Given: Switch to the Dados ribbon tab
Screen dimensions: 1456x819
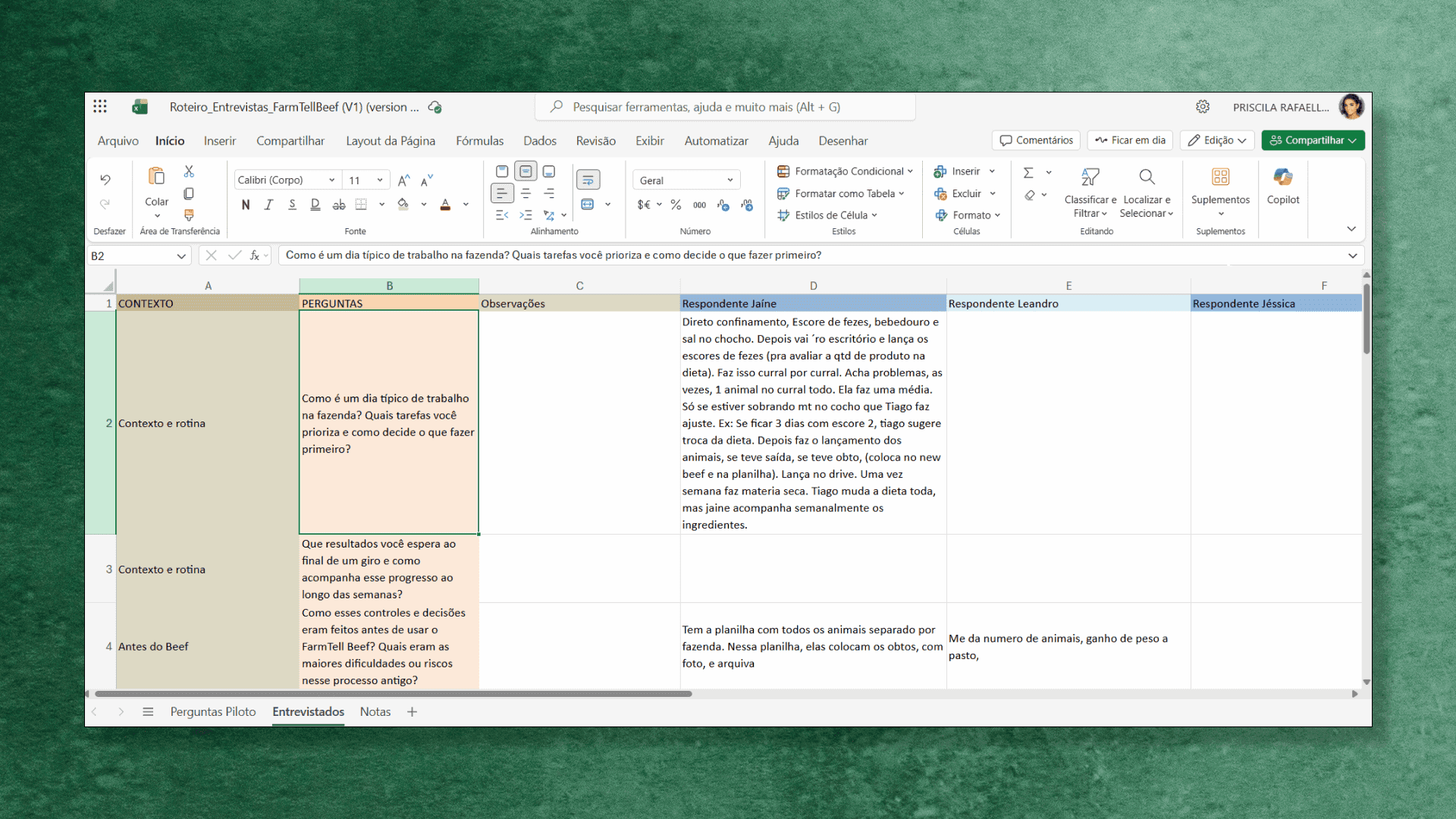Looking at the screenshot, I should [x=540, y=141].
